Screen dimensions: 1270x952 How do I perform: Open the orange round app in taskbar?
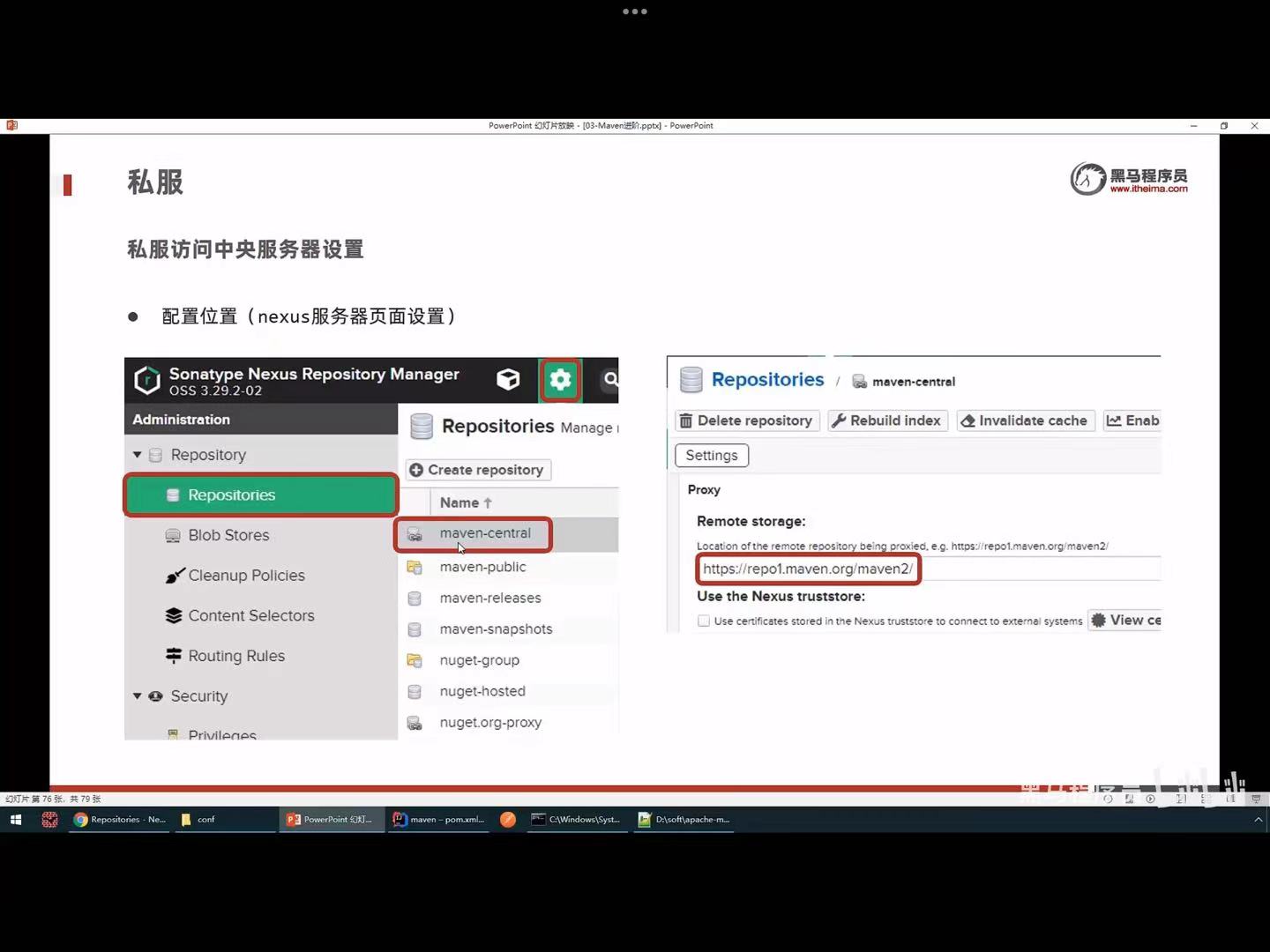pos(508,820)
